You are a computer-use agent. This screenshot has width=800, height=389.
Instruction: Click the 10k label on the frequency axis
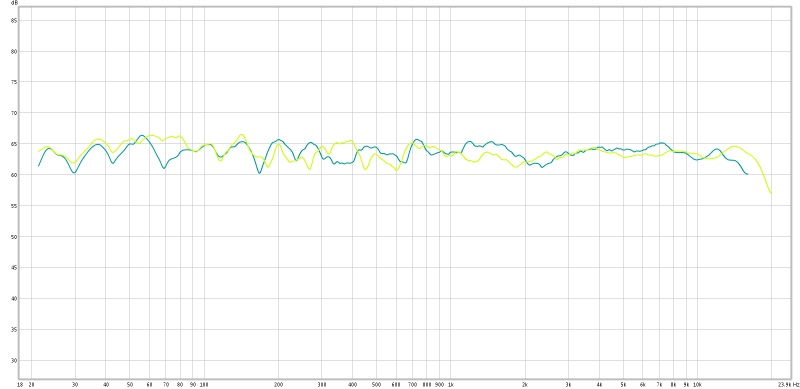click(698, 384)
